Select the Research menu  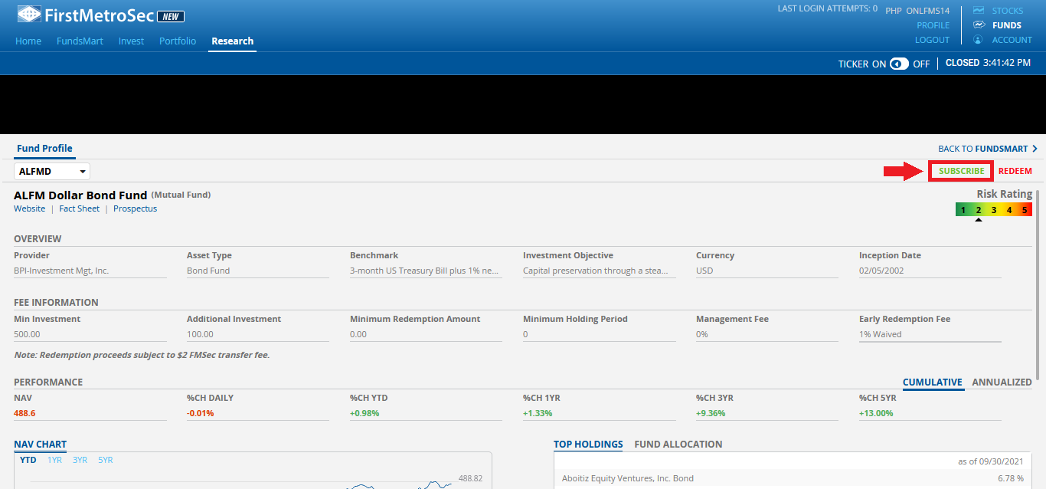click(232, 41)
